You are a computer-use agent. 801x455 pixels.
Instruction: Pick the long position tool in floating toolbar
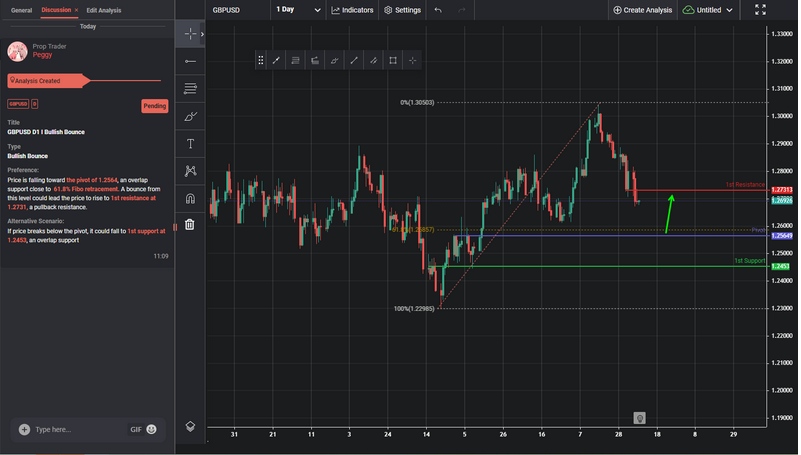point(315,60)
